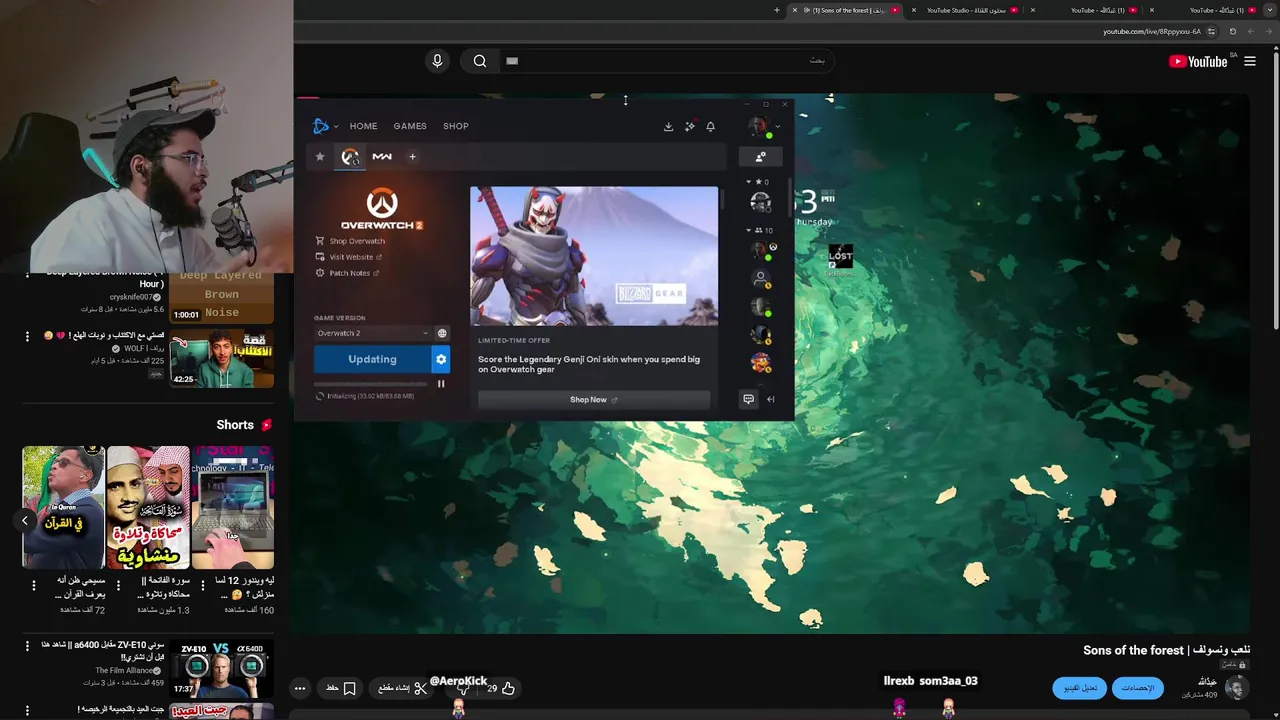Open the LOST desktop shortcut
The width and height of the screenshot is (1280, 720).
pyautogui.click(x=840, y=258)
